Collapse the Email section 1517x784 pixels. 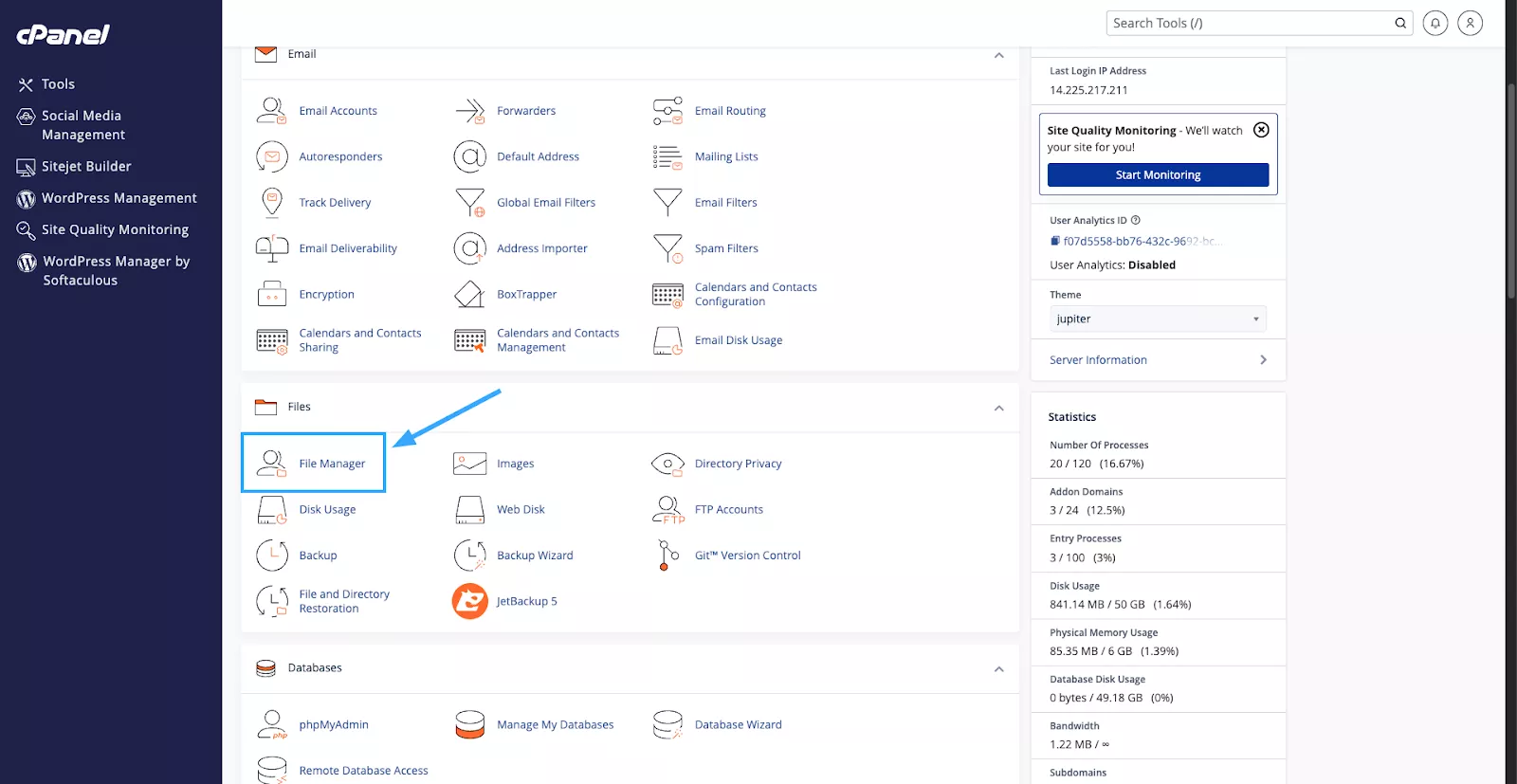pos(998,55)
